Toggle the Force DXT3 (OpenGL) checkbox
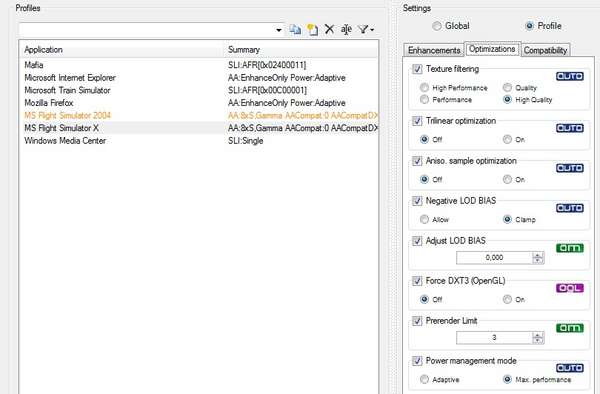Image resolution: width=600 pixels, height=394 pixels. click(417, 281)
